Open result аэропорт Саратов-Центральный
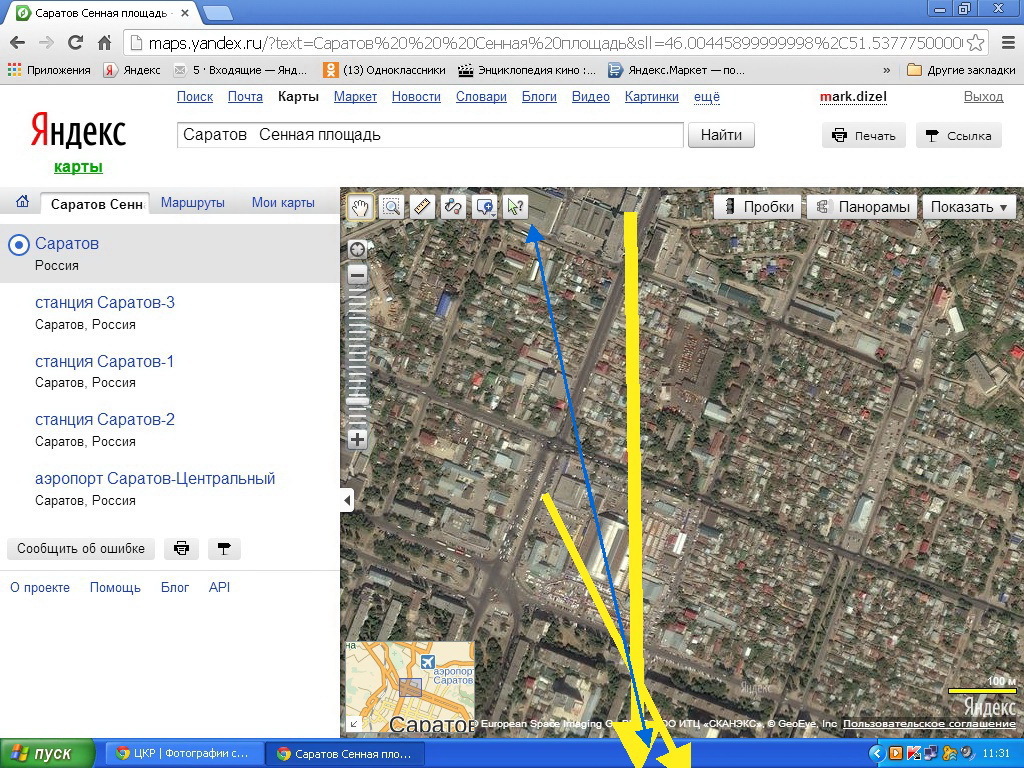The width and height of the screenshot is (1024, 768). pos(155,478)
